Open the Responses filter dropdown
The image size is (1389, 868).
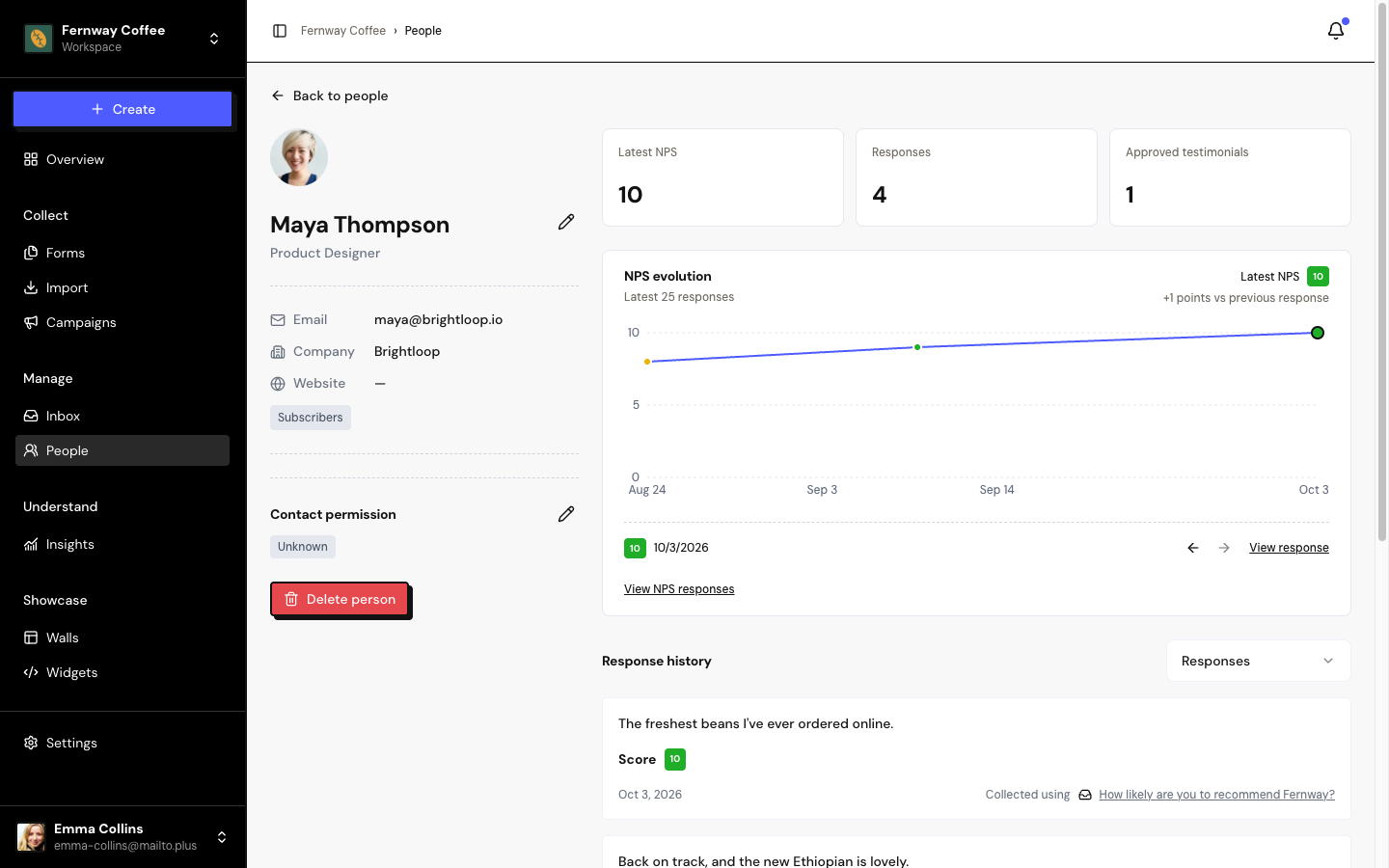[1259, 661]
